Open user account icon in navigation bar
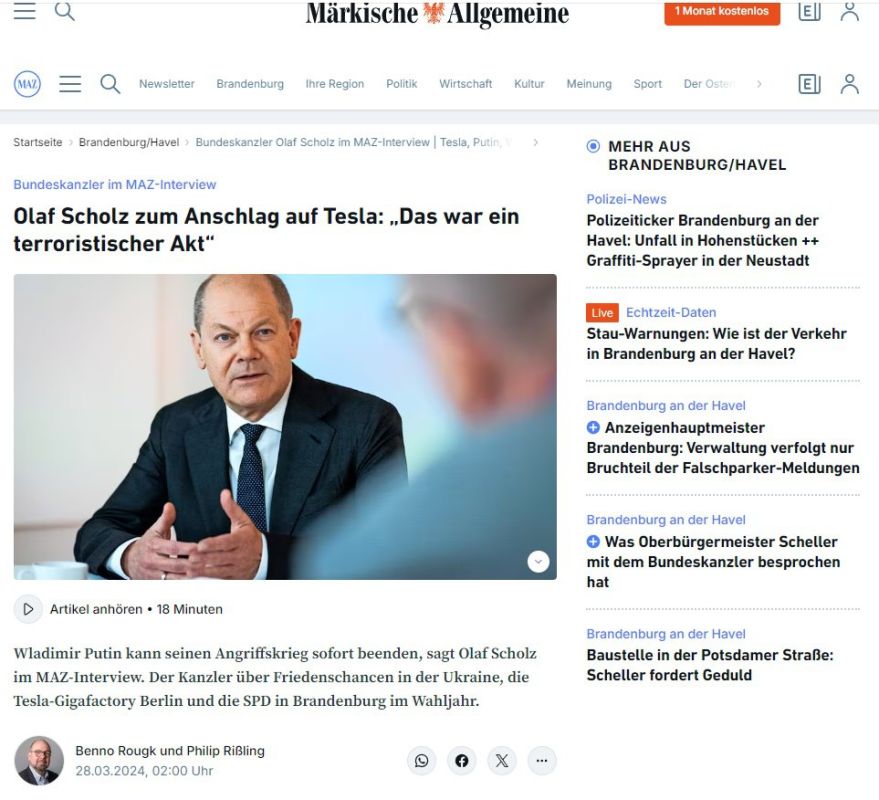Image resolution: width=879 pixels, height=800 pixels. pyautogui.click(x=849, y=84)
